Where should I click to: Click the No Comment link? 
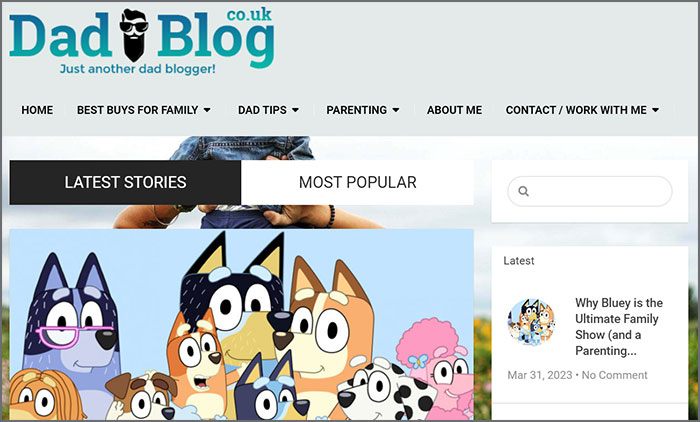(x=614, y=375)
